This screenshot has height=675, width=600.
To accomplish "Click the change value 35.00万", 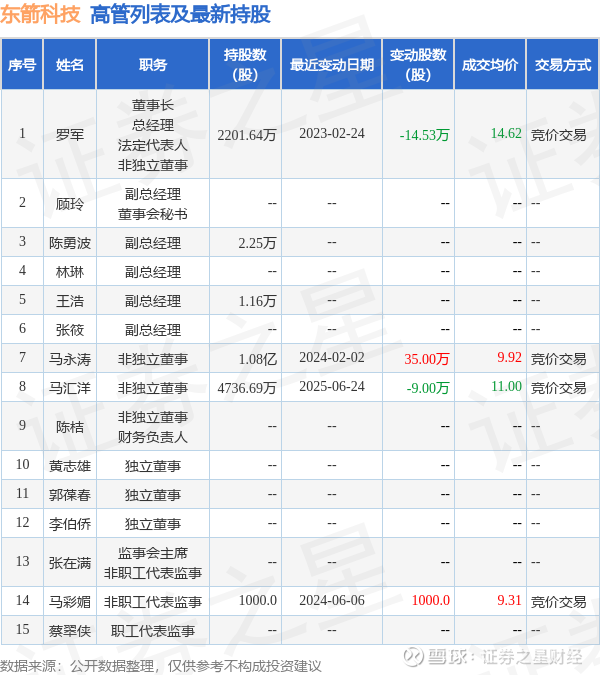I will pyautogui.click(x=427, y=359).
